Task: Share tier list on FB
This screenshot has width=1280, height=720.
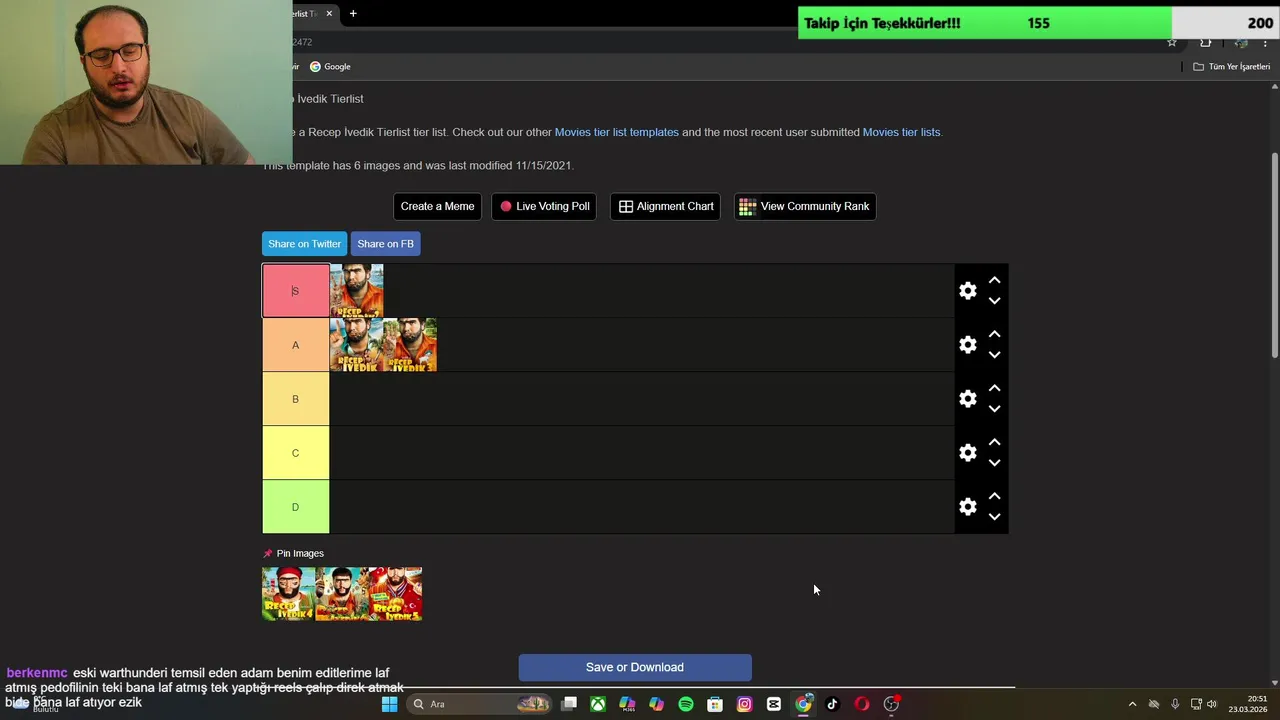Action: (x=385, y=244)
